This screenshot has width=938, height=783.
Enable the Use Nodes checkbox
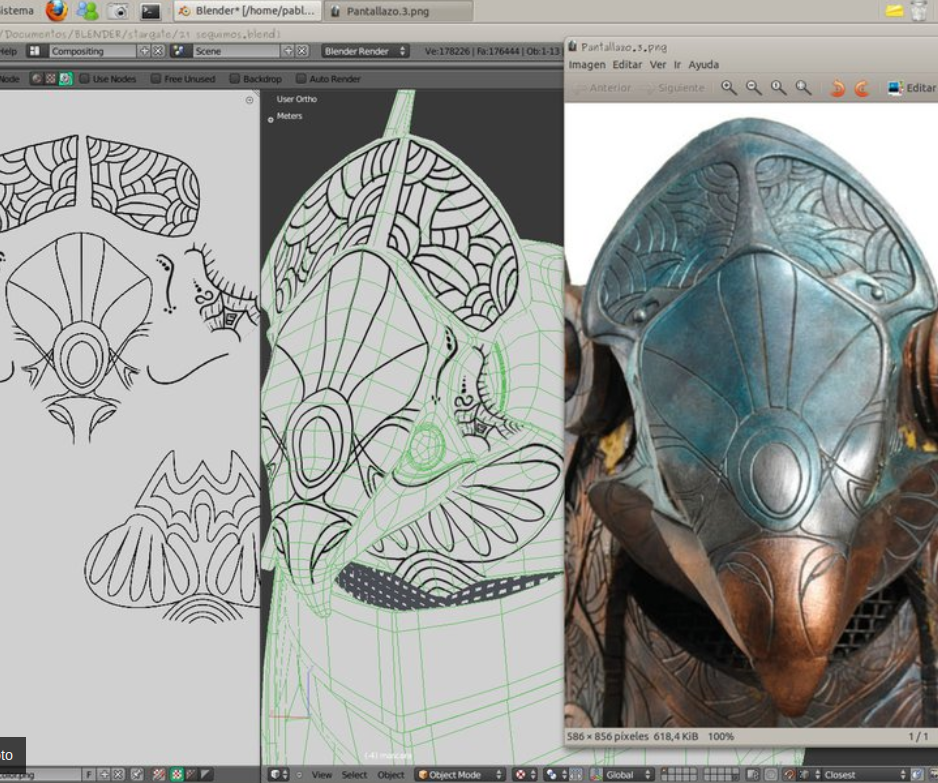[85, 79]
